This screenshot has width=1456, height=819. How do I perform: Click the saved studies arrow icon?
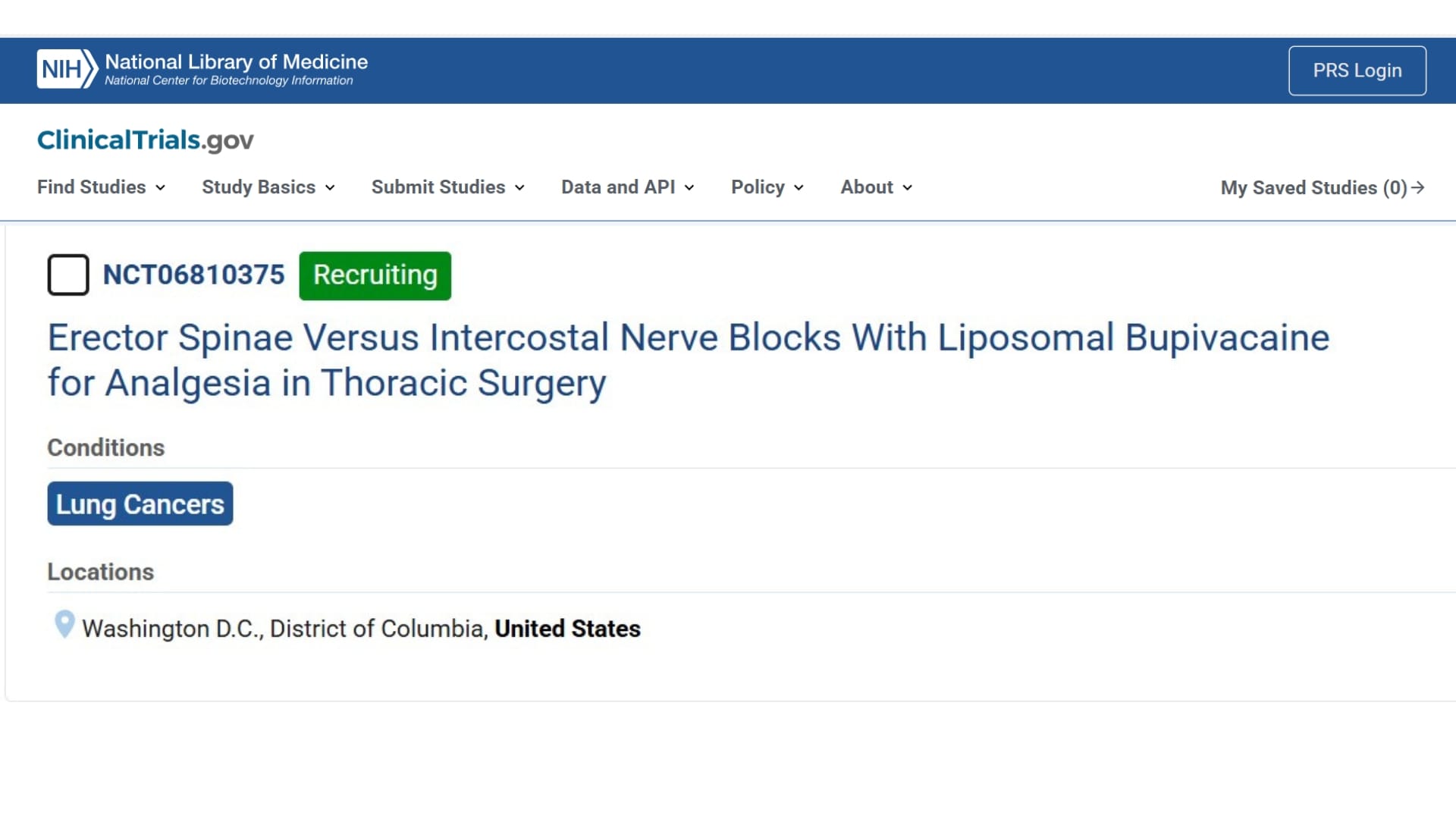tap(1418, 187)
